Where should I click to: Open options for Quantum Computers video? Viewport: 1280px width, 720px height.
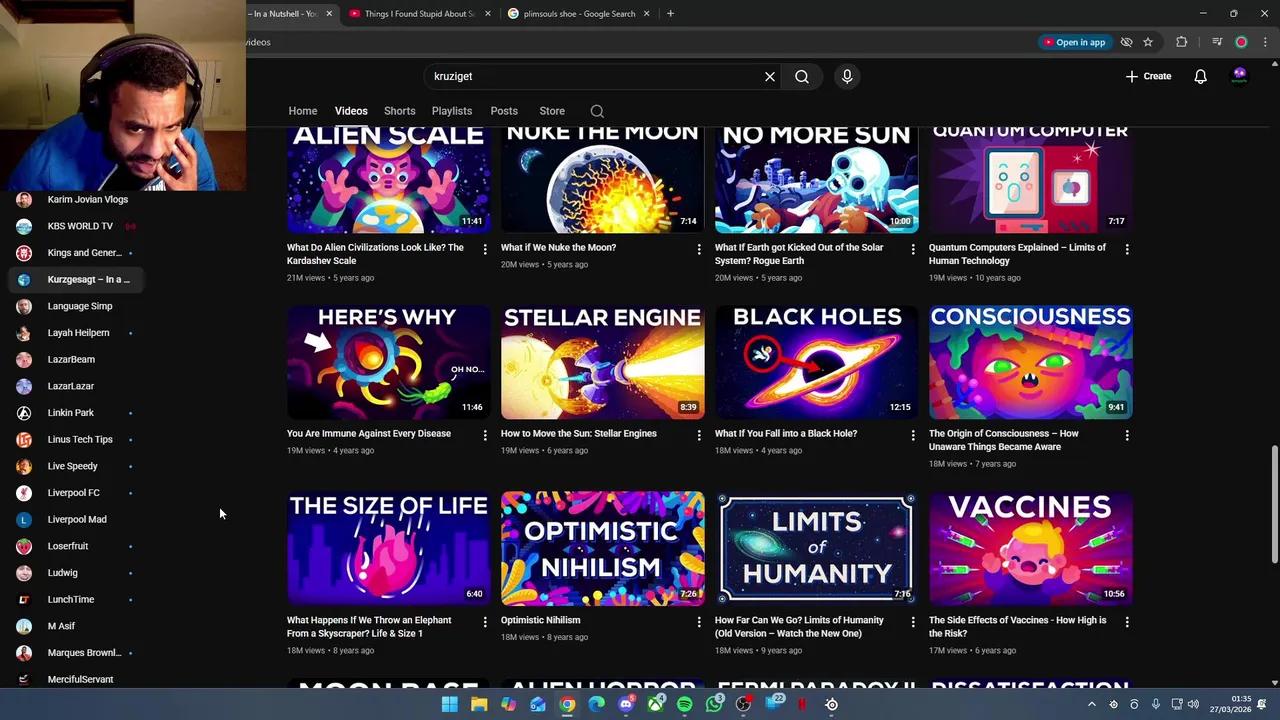pos(1127,249)
